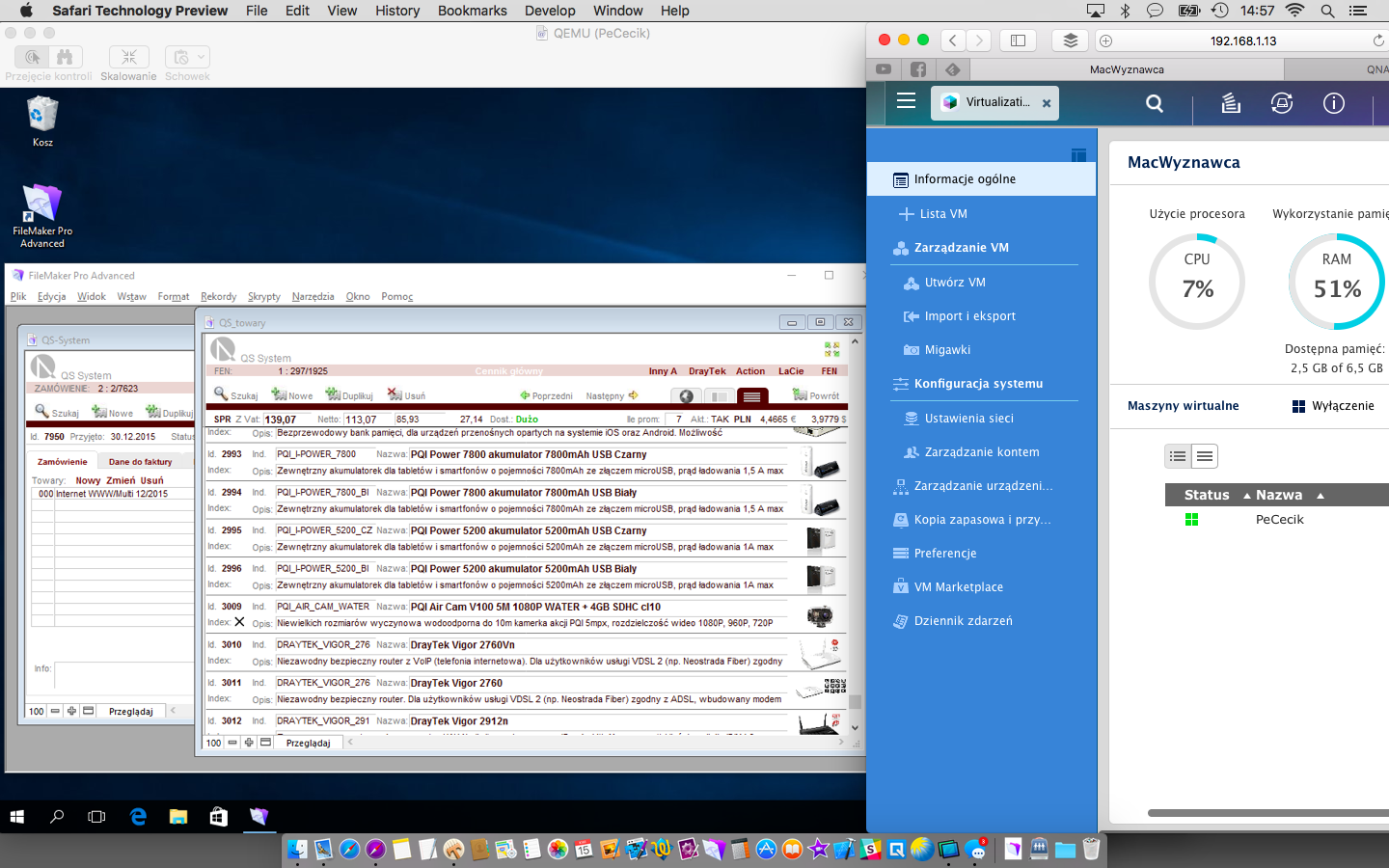The image size is (1389, 868).
Task: Click Usuń delete in QS_towary toolbar
Action: [x=406, y=395]
